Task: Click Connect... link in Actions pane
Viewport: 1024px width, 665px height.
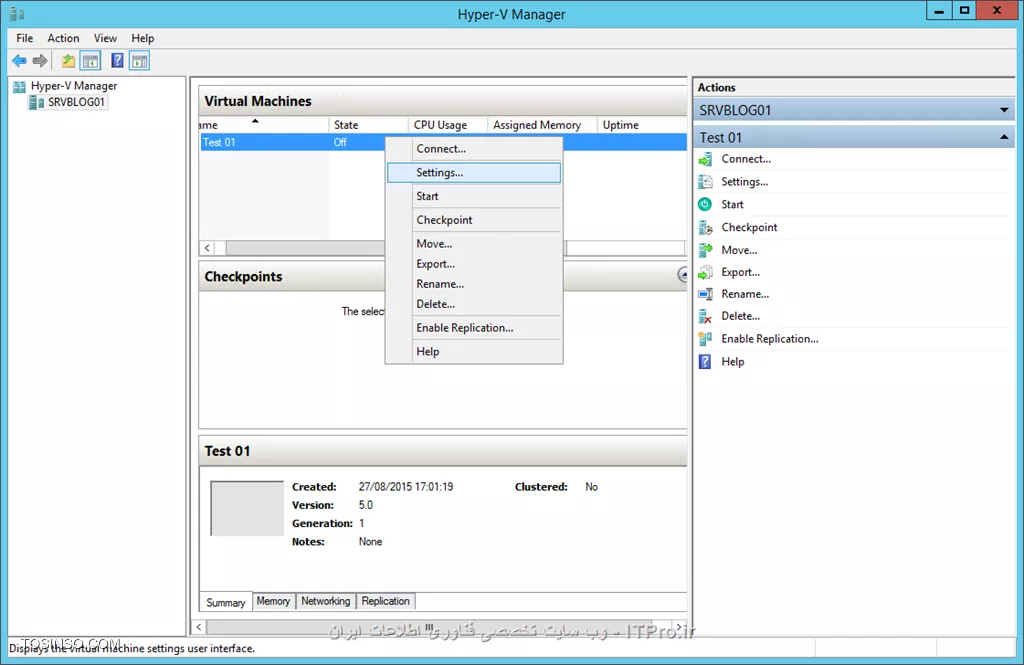Action: click(746, 159)
